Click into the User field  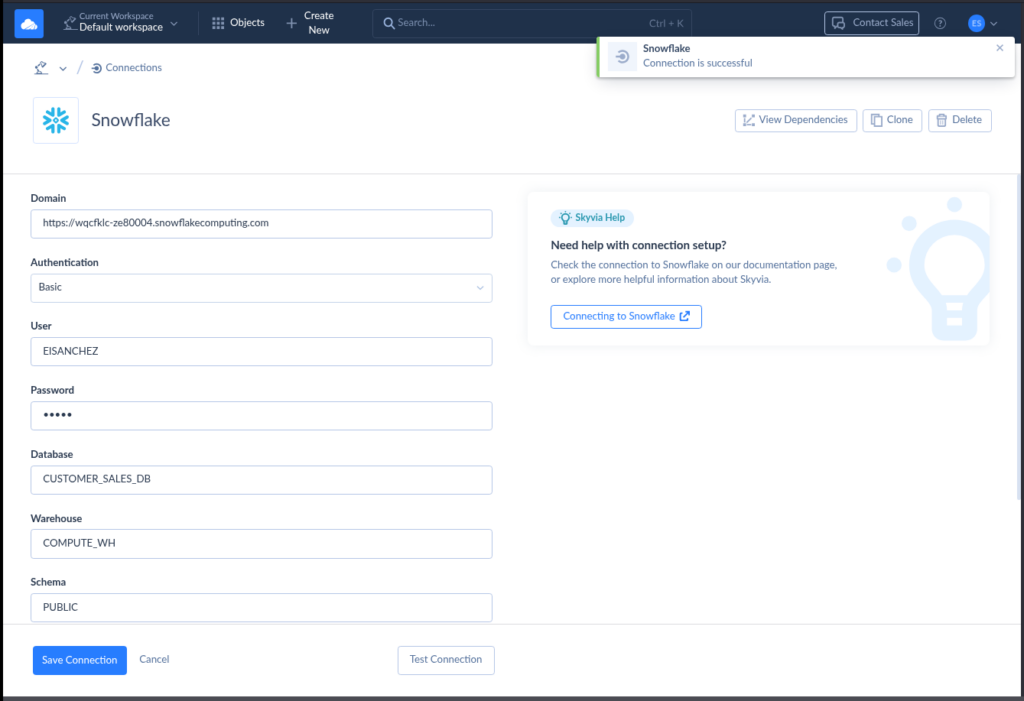261,351
